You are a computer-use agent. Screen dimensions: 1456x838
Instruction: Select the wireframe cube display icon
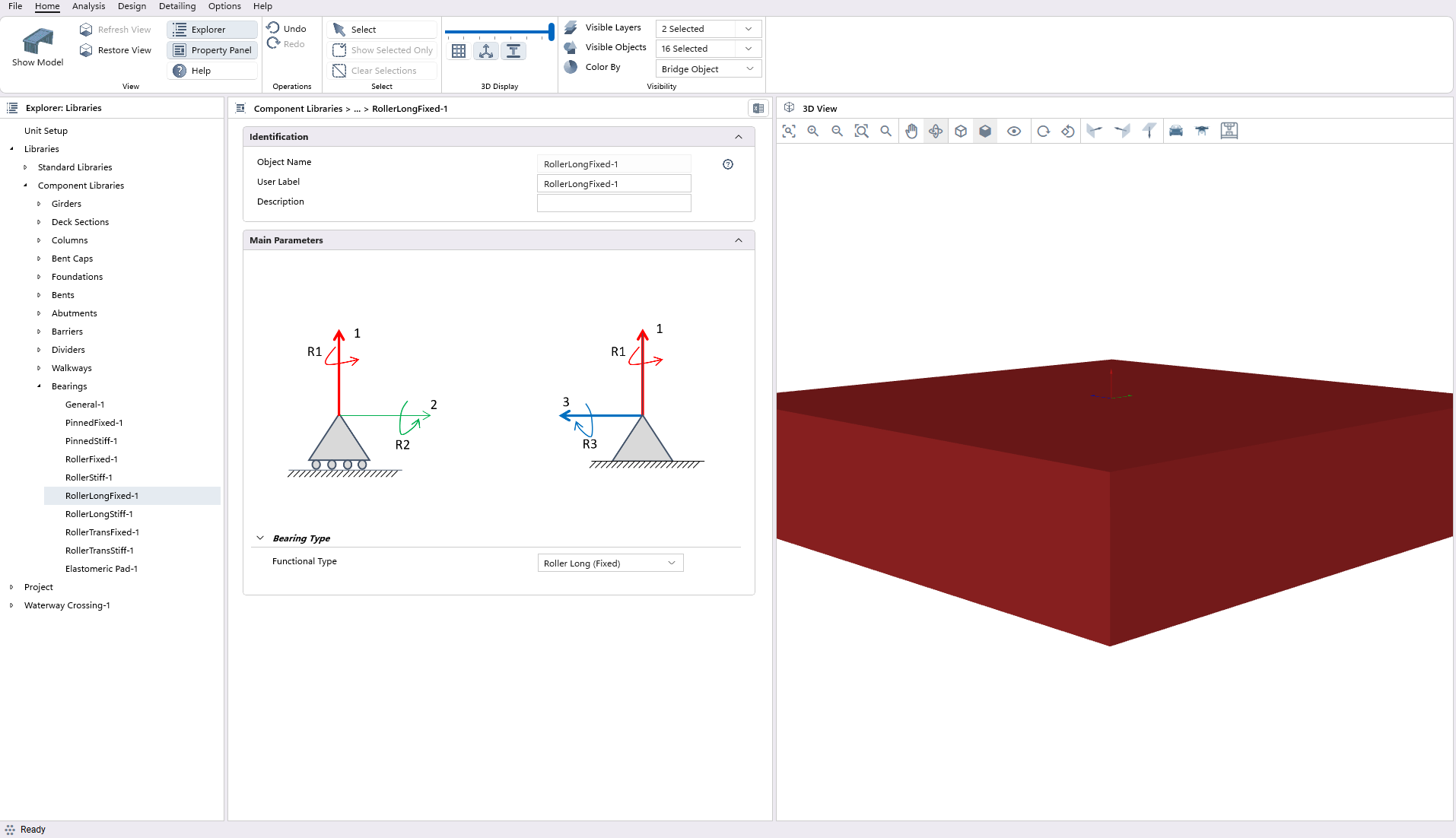pyautogui.click(x=961, y=131)
